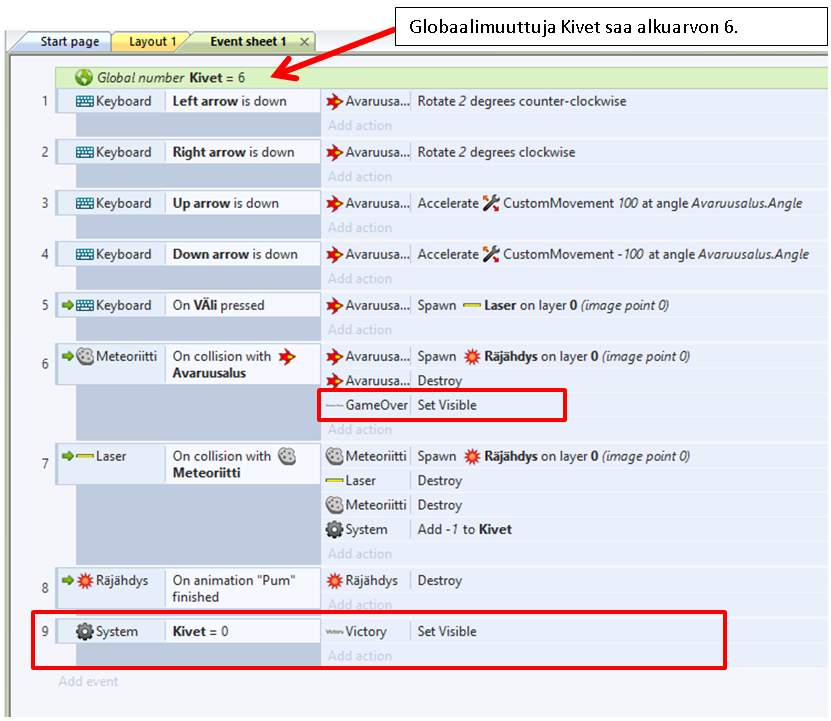Select the Left arrow is down condition
This screenshot has width=831, height=721.
click(x=229, y=101)
